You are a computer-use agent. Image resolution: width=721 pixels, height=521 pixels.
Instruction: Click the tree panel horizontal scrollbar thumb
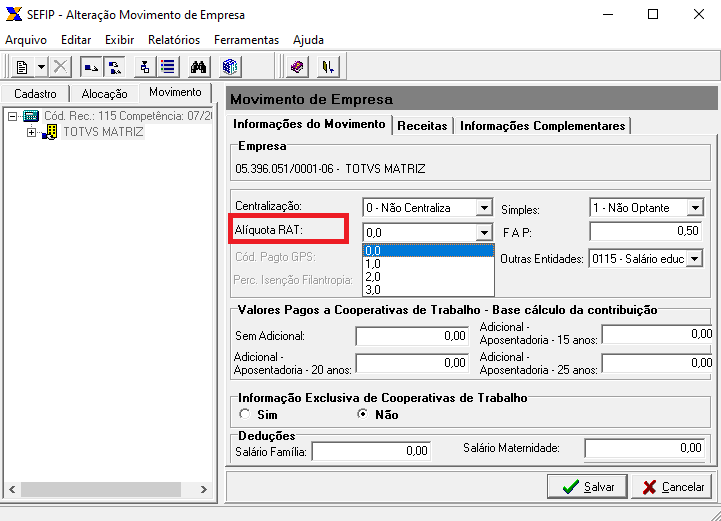point(101,490)
